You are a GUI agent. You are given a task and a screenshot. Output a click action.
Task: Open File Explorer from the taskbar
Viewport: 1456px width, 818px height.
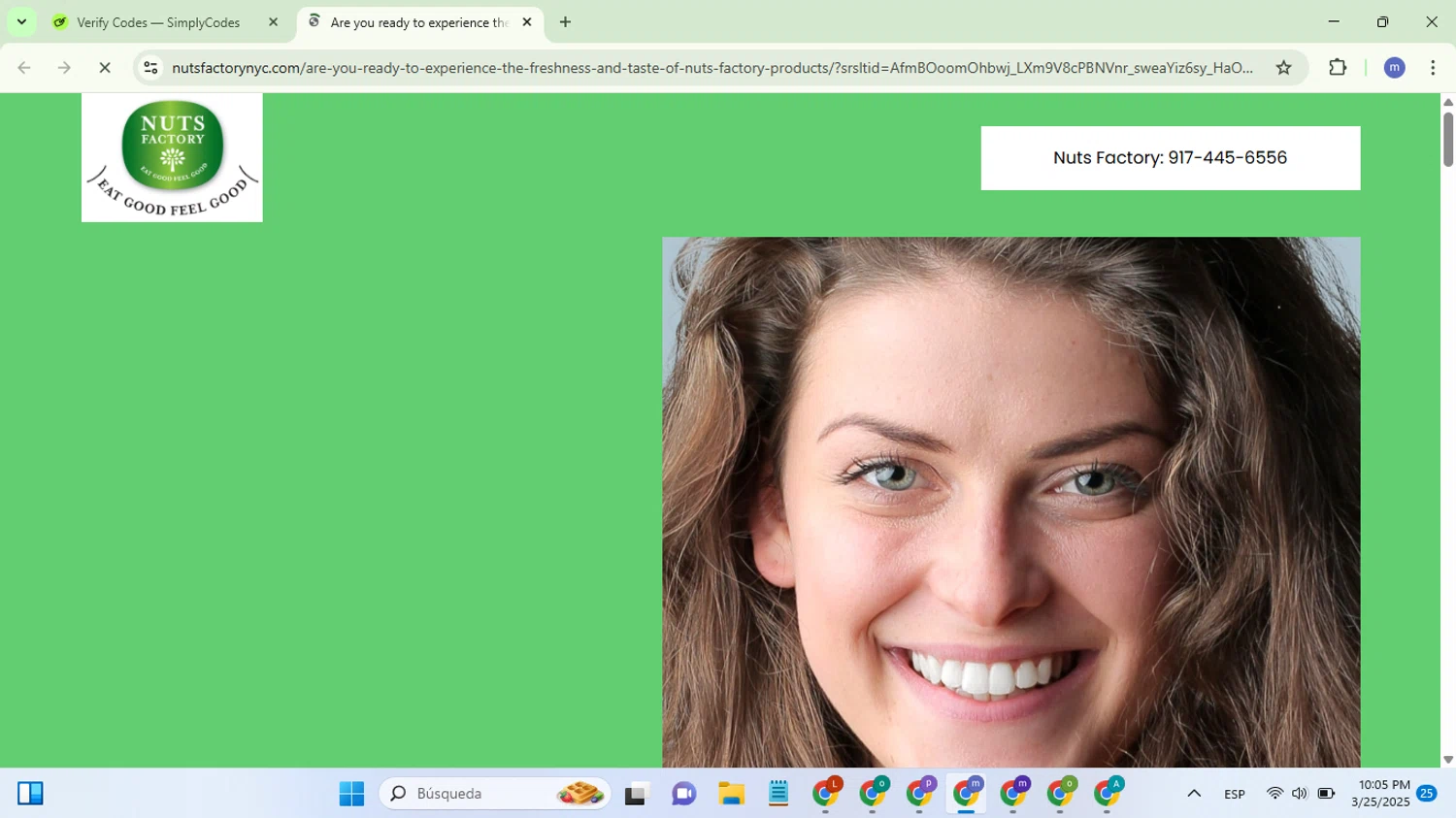(x=731, y=794)
